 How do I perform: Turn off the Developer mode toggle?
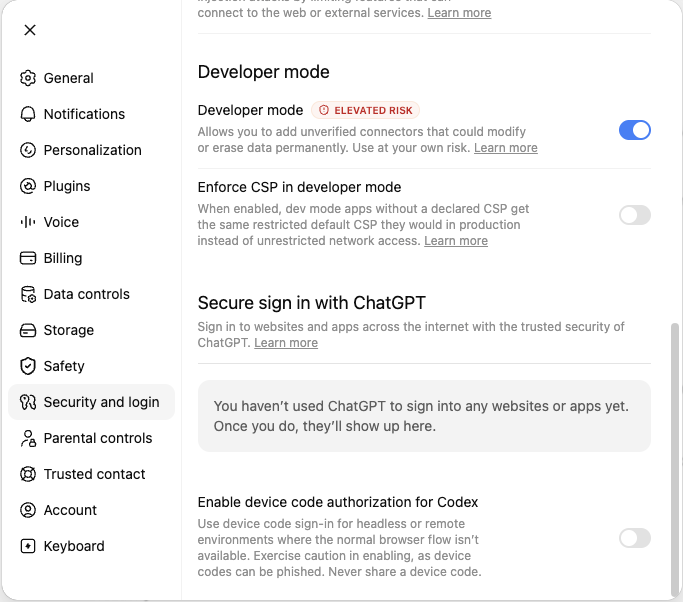click(x=635, y=130)
